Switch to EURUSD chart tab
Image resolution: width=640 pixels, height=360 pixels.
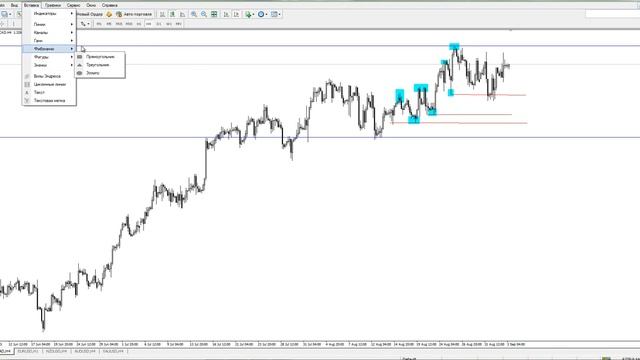(28, 351)
